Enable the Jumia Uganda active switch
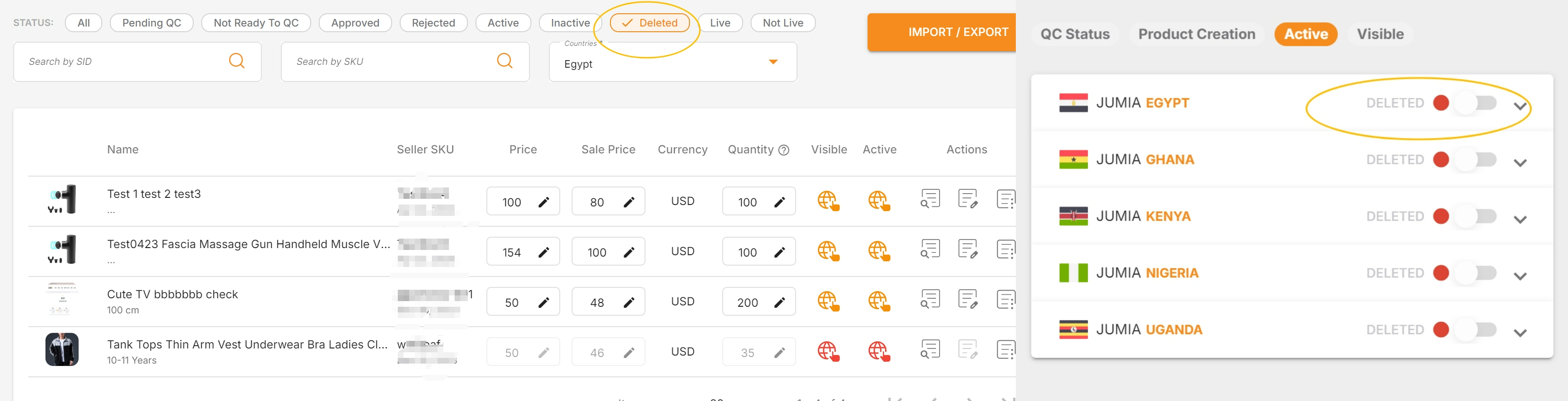1568x401 pixels. [1476, 330]
